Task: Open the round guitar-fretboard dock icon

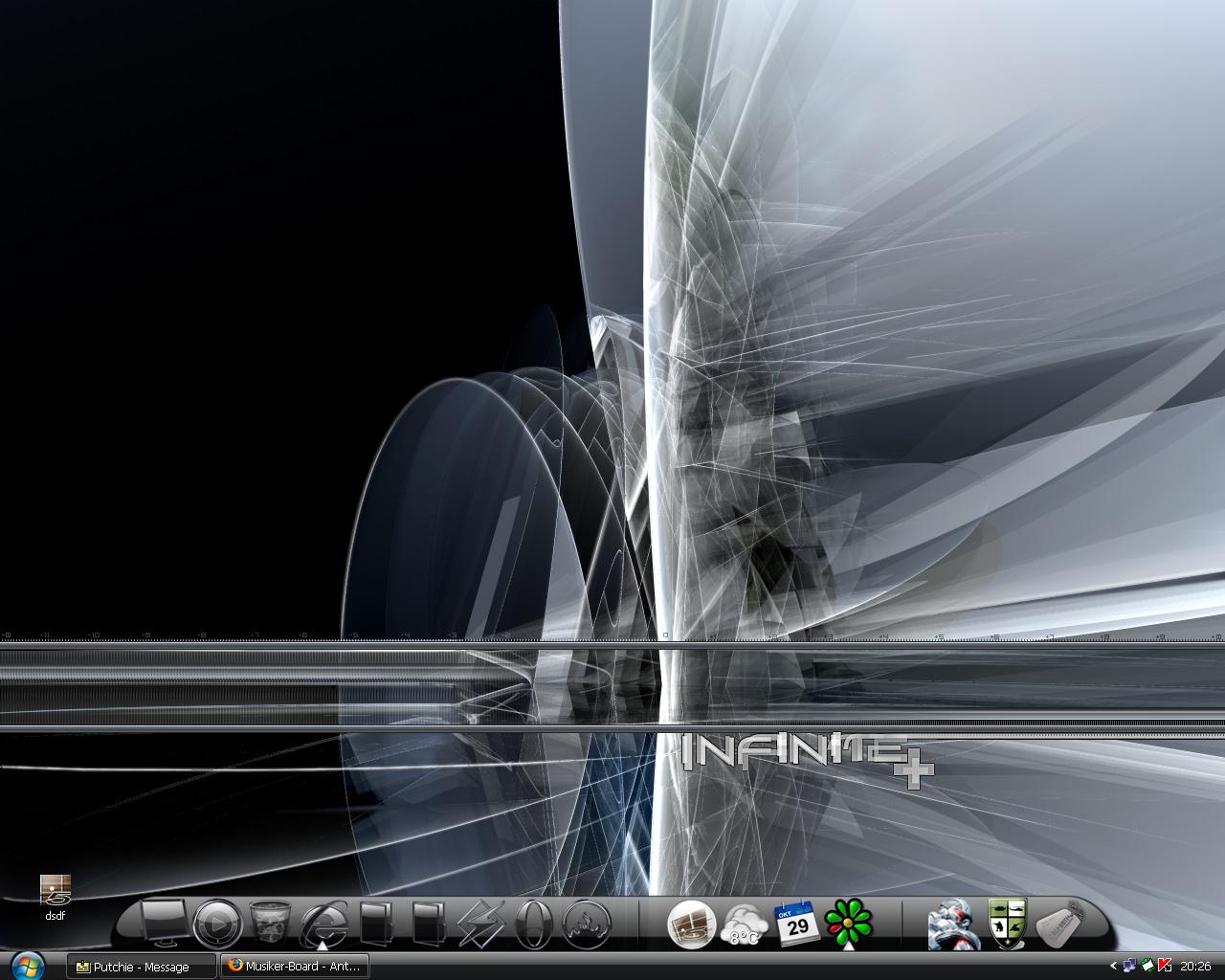Action: (691, 924)
